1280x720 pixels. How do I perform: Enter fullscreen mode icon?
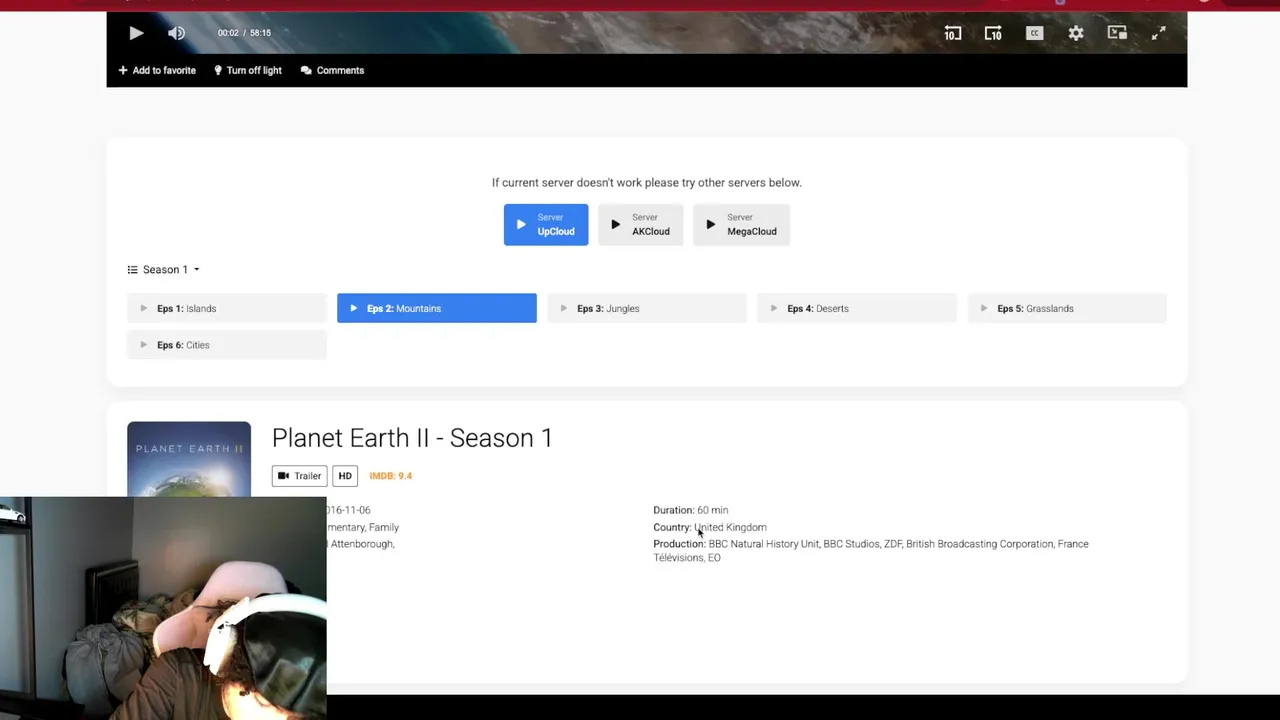pyautogui.click(x=1158, y=33)
